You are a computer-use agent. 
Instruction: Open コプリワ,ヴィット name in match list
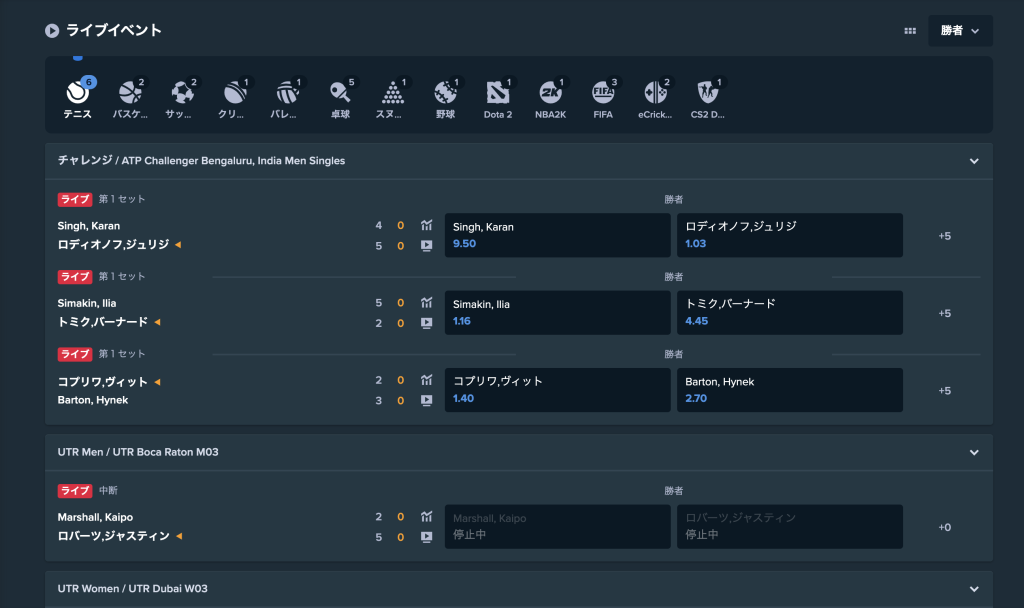point(103,382)
